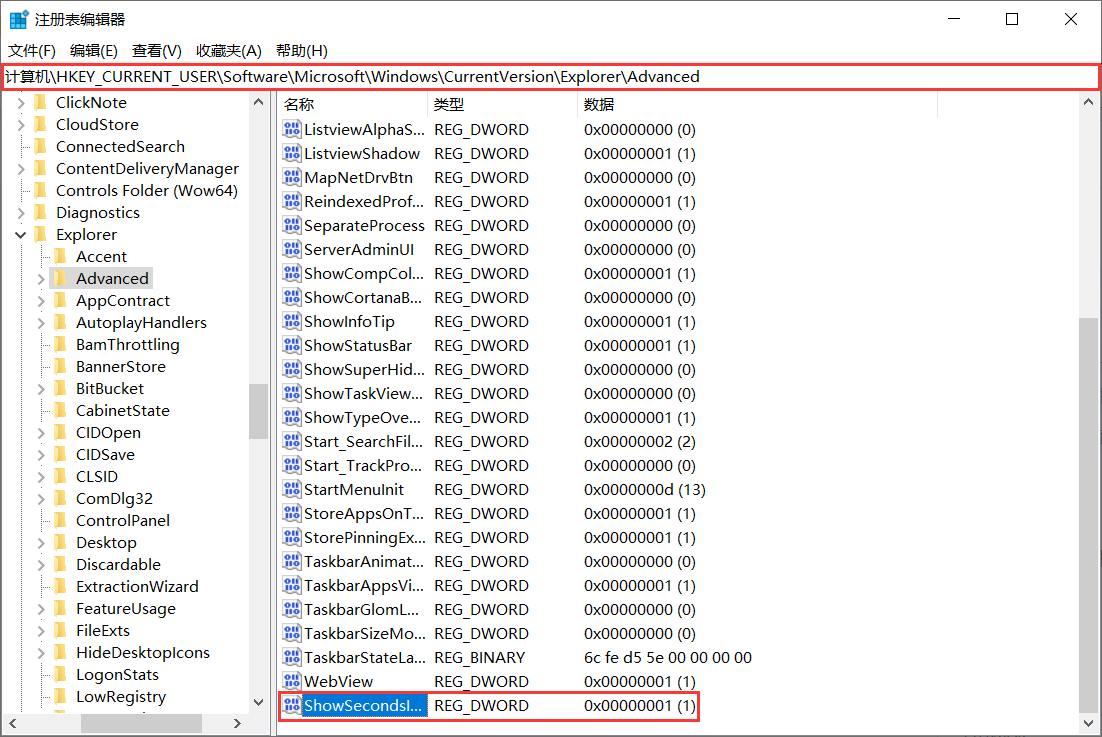Click the TaskbarAnimat... value icon

[292, 561]
